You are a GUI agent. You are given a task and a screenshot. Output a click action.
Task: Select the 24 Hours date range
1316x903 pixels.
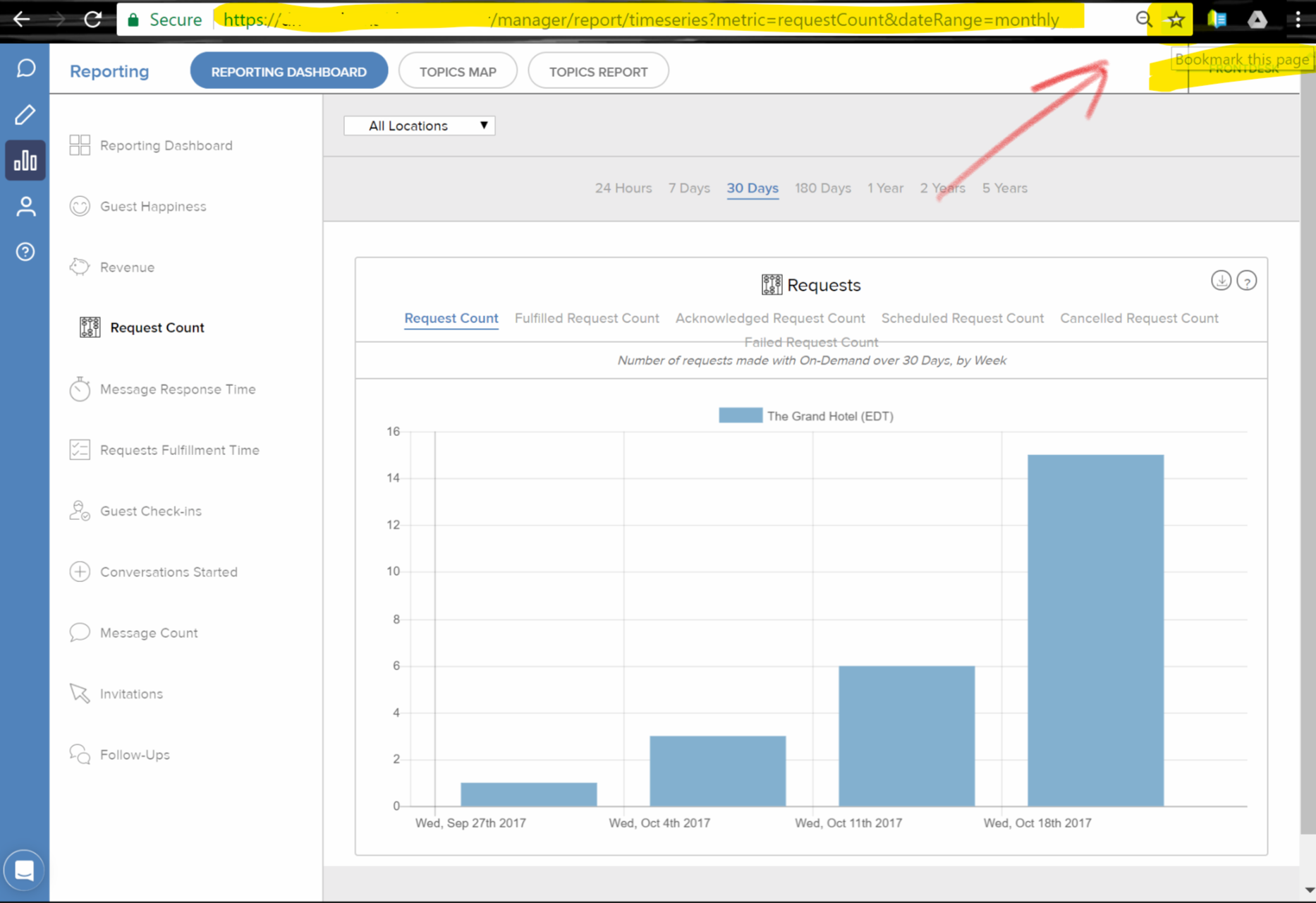point(623,188)
